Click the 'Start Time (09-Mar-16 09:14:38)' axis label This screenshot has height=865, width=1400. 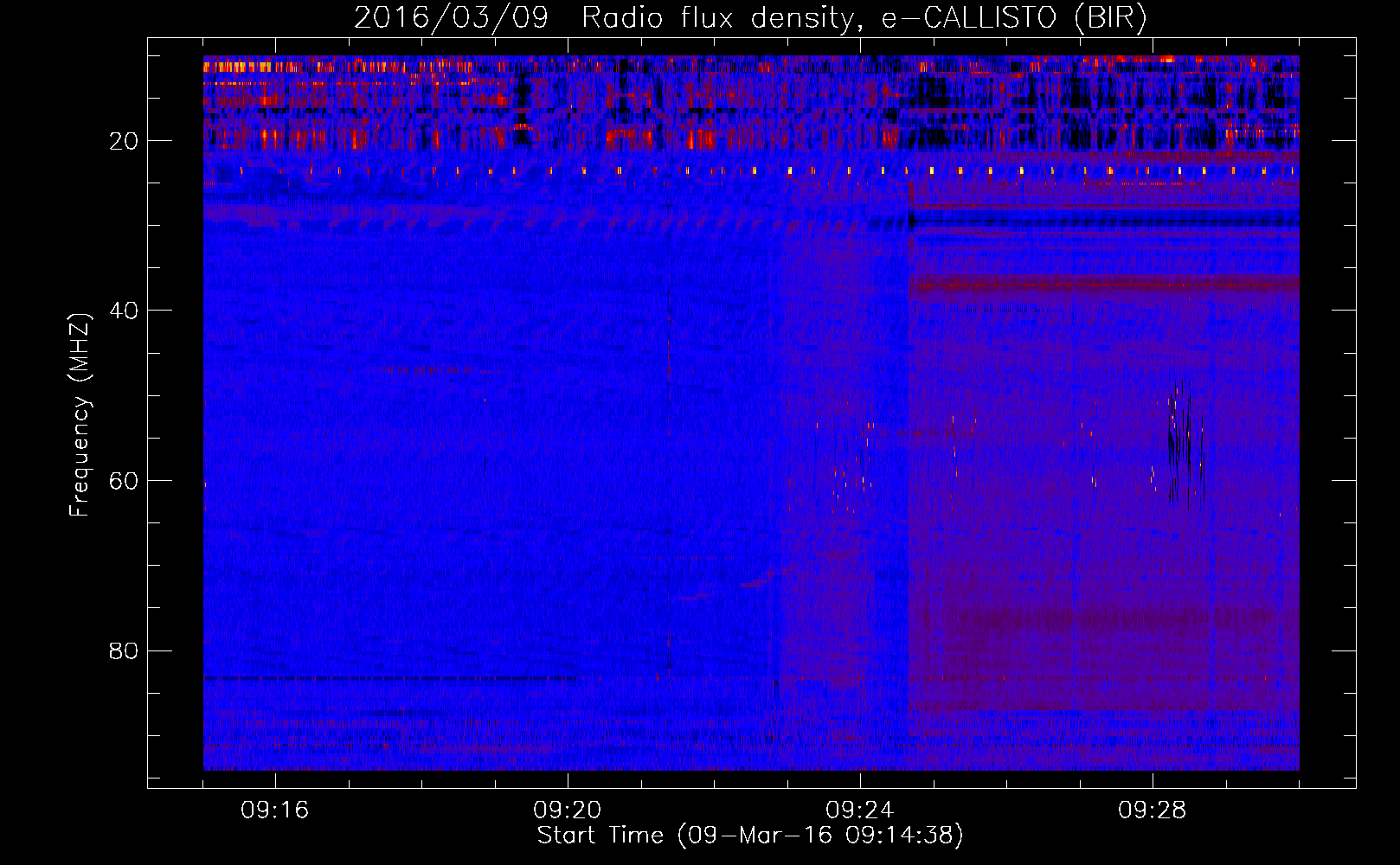coord(750,836)
